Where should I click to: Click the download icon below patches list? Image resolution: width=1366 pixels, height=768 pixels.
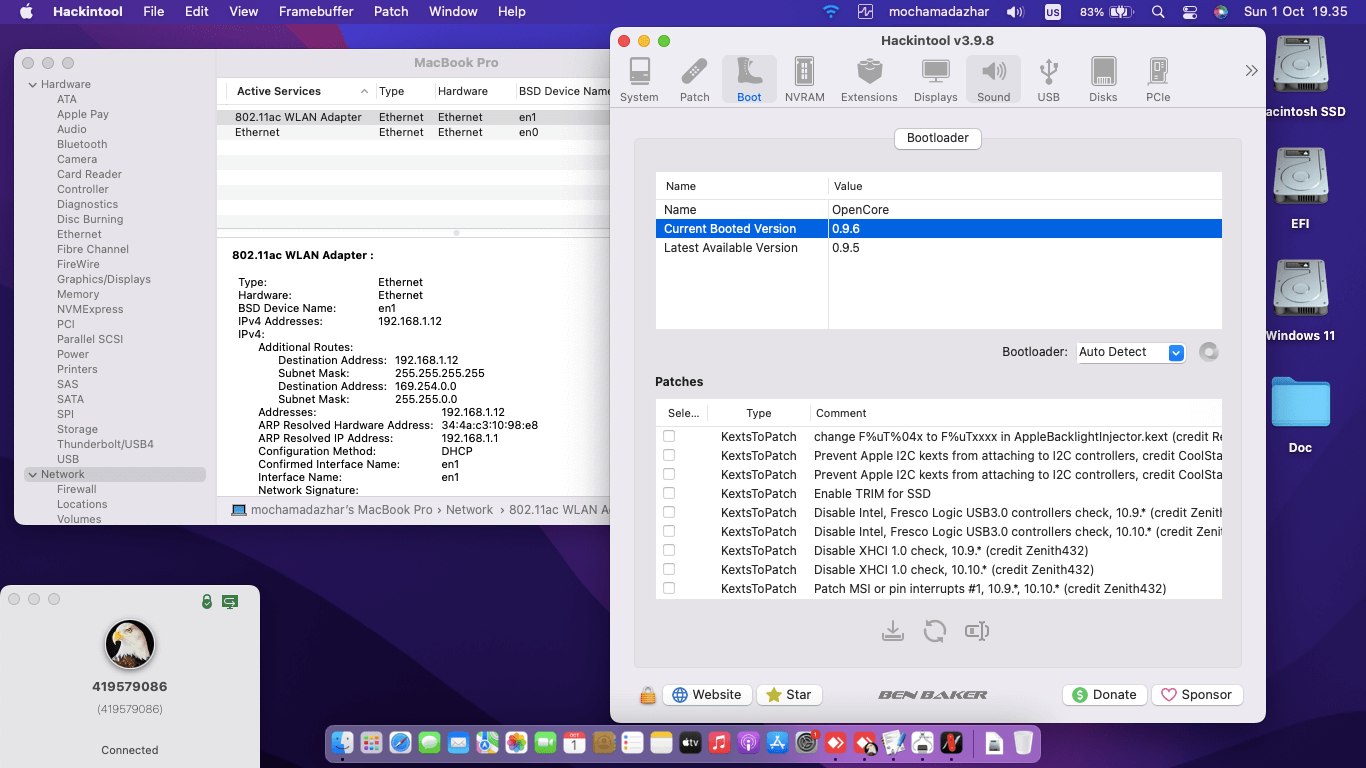tap(893, 631)
